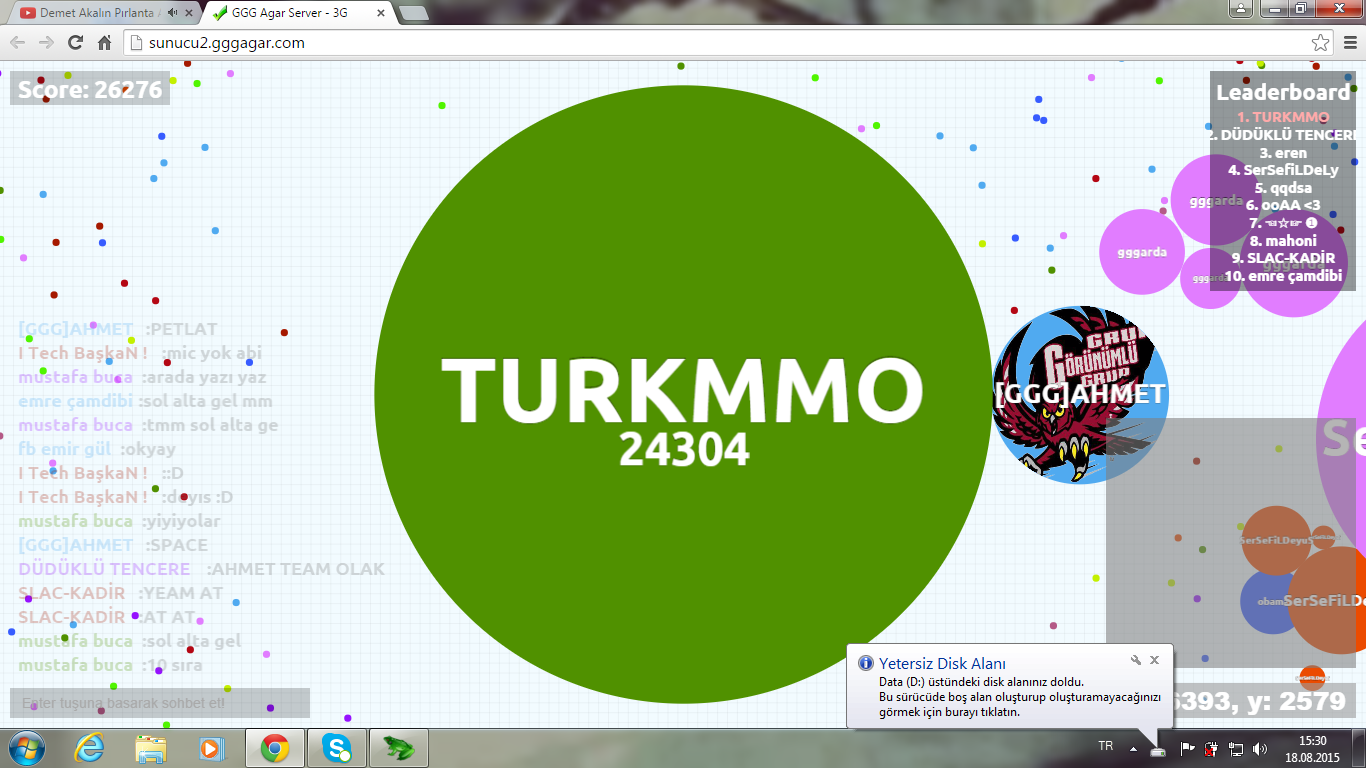This screenshot has height=768, width=1366.
Task: Mute the Demet Akalın tab audio icon
Action: coord(172,13)
